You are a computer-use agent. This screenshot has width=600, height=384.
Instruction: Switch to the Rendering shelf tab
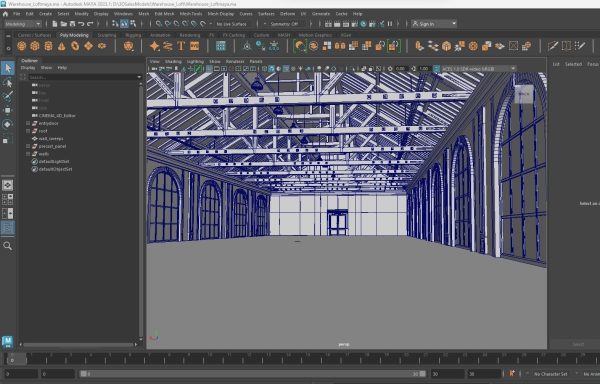190,35
